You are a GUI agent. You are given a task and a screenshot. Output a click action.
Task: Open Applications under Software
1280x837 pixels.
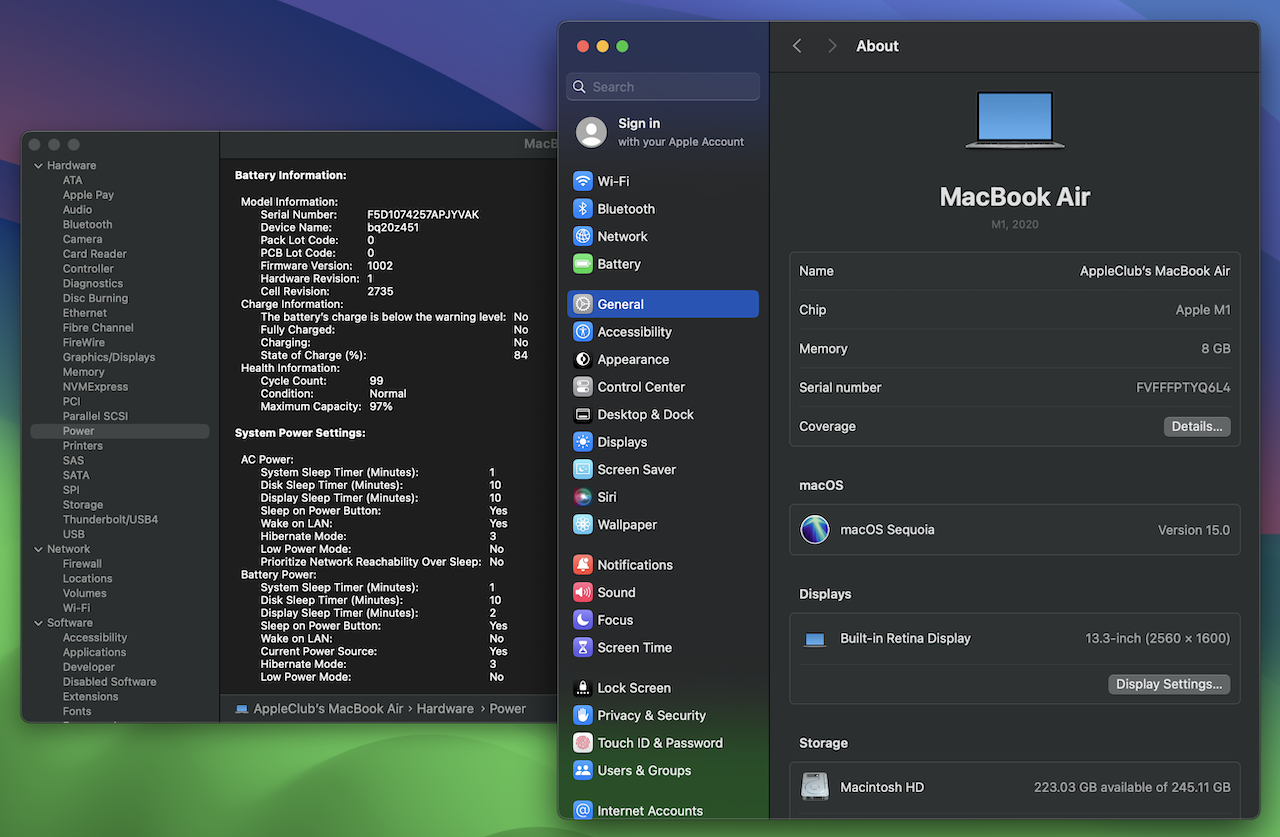tap(95, 653)
